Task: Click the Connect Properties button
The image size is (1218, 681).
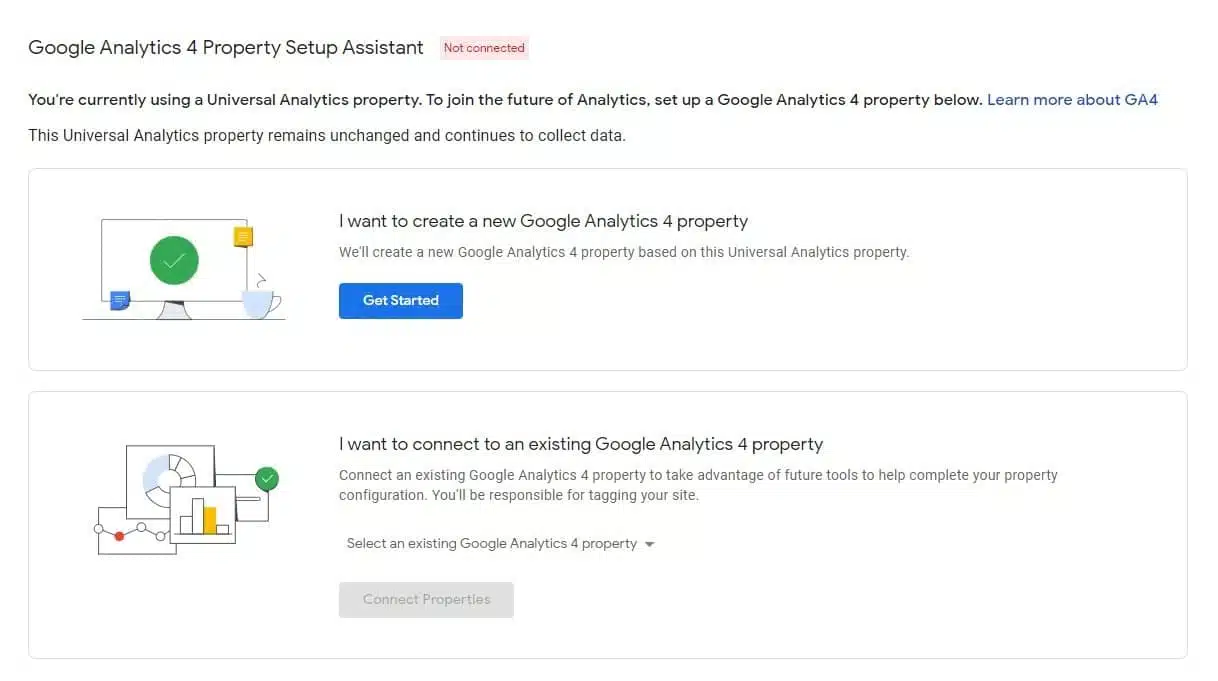Action: coord(426,600)
